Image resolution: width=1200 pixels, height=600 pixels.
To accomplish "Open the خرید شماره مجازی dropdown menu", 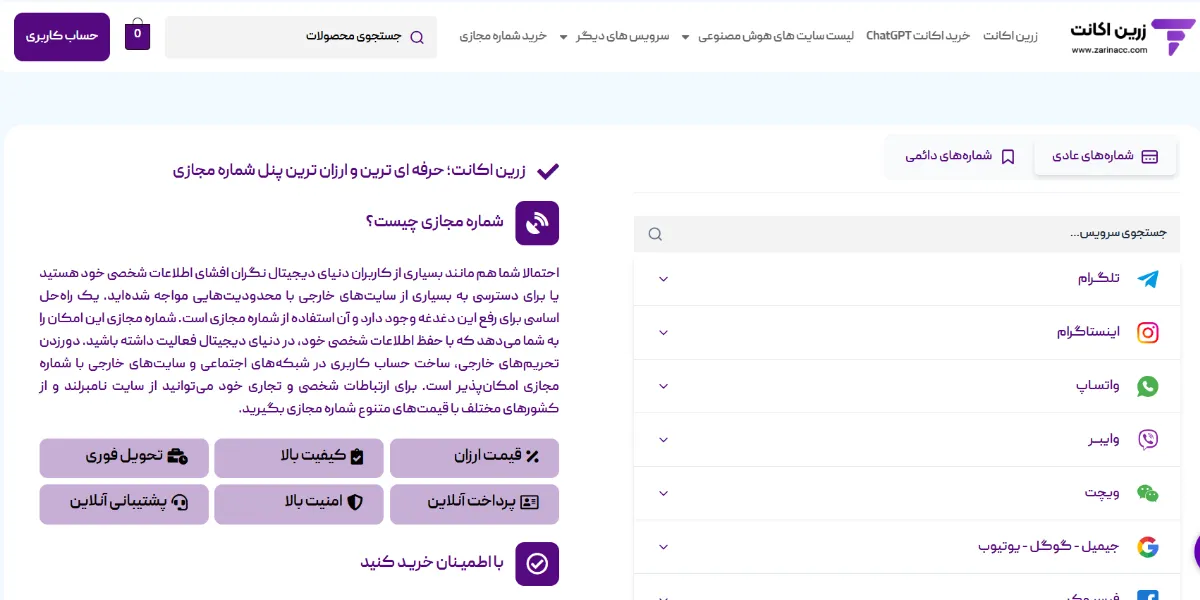I will [503, 36].
